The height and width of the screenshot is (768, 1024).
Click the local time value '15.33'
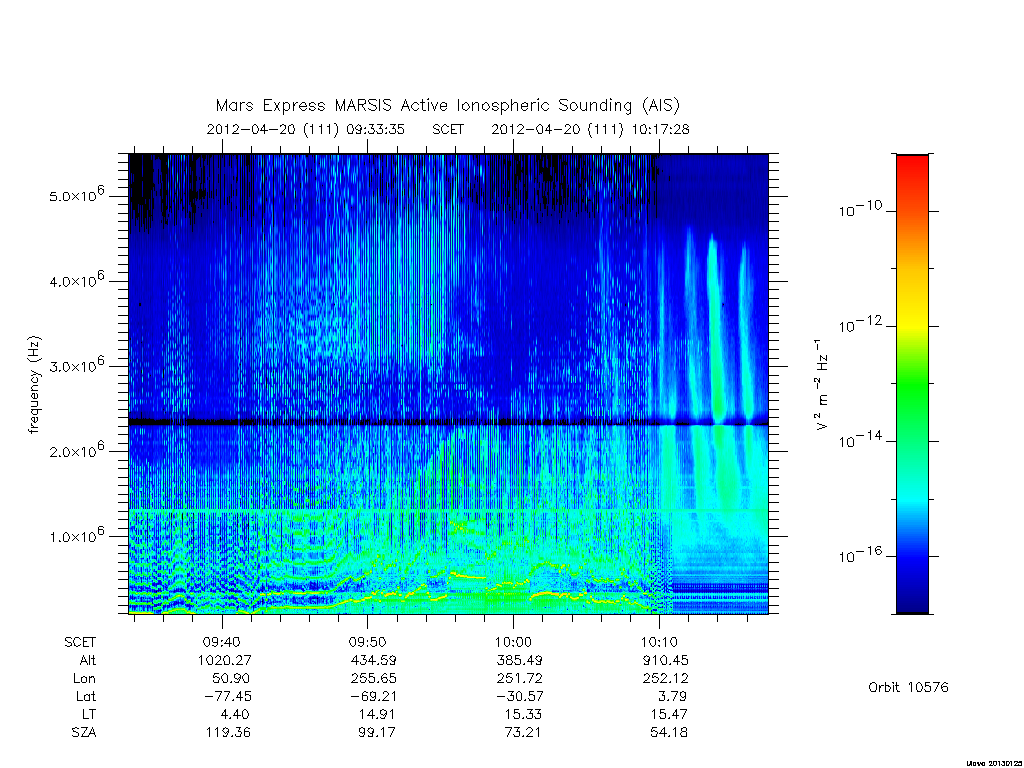coord(523,714)
